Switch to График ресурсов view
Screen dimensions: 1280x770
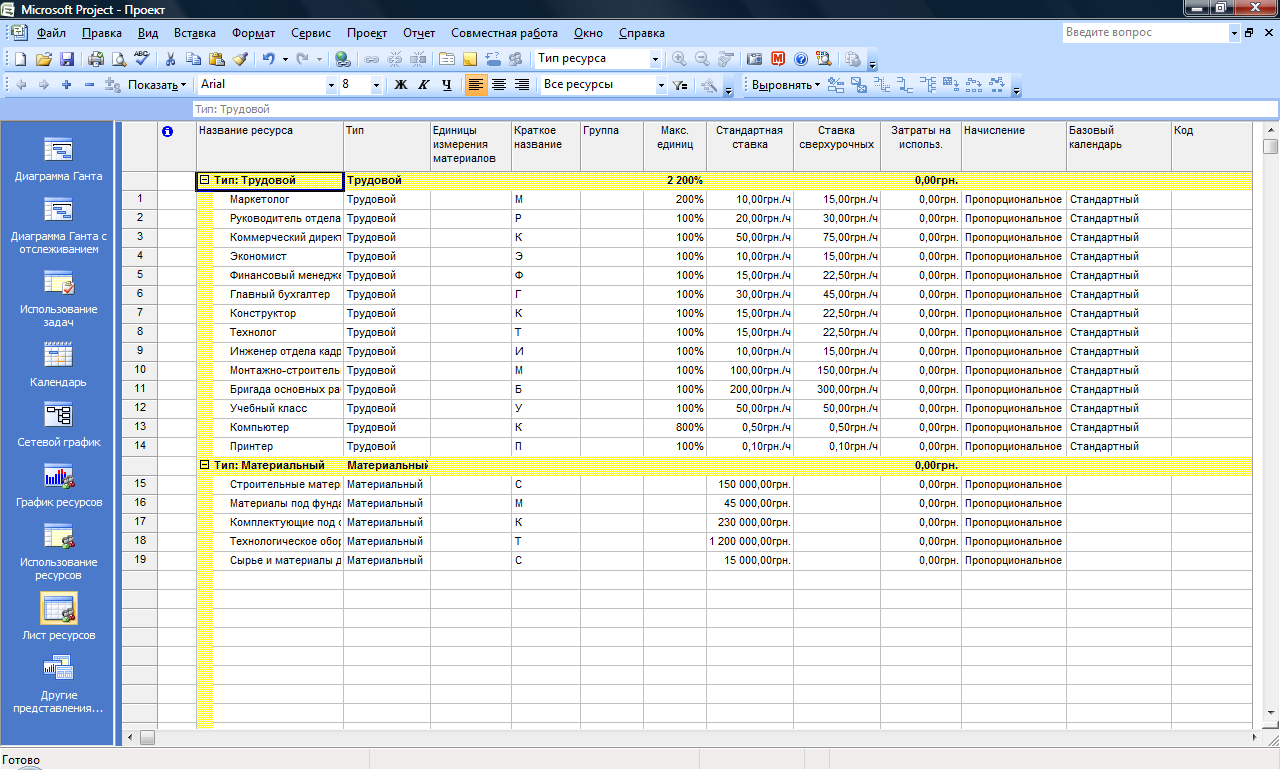click(58, 485)
